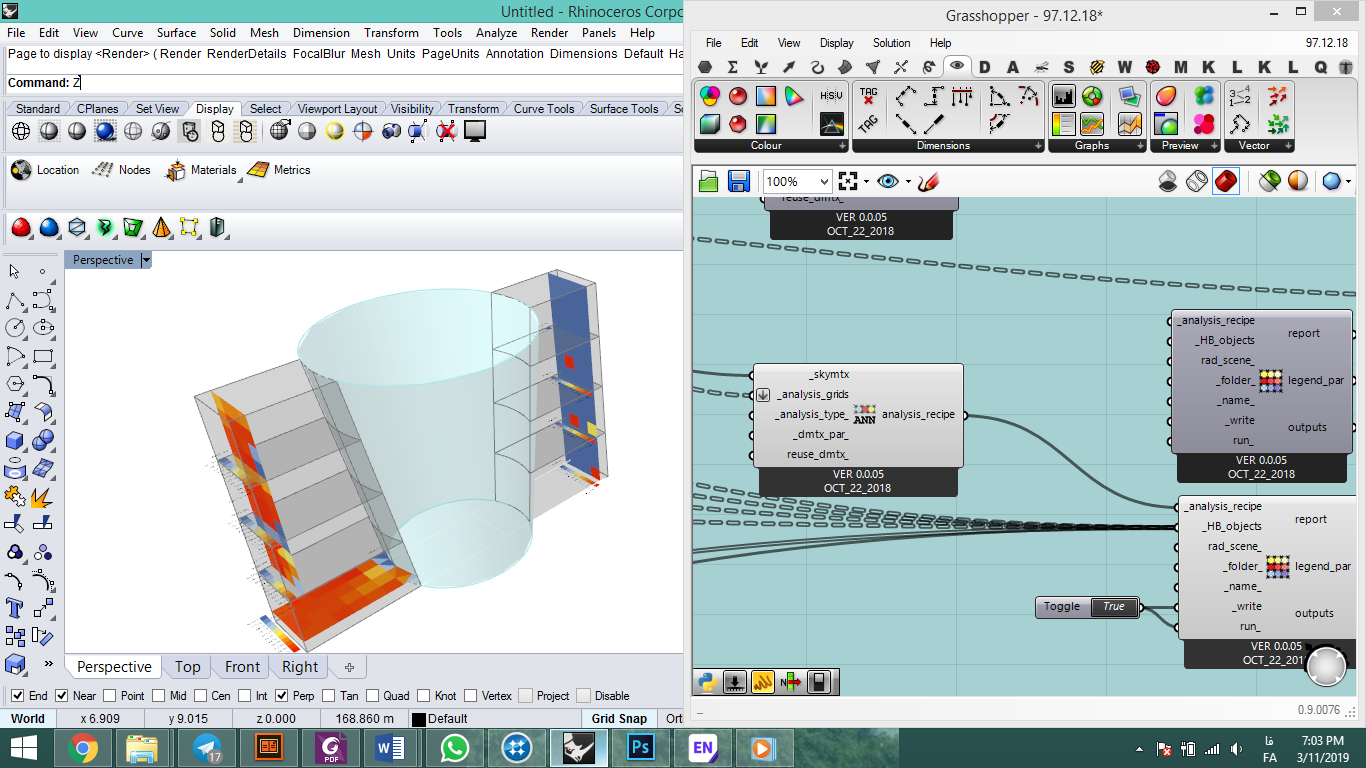Open Google Chrome from the taskbar
This screenshot has height=768, width=1366.
tap(83, 747)
